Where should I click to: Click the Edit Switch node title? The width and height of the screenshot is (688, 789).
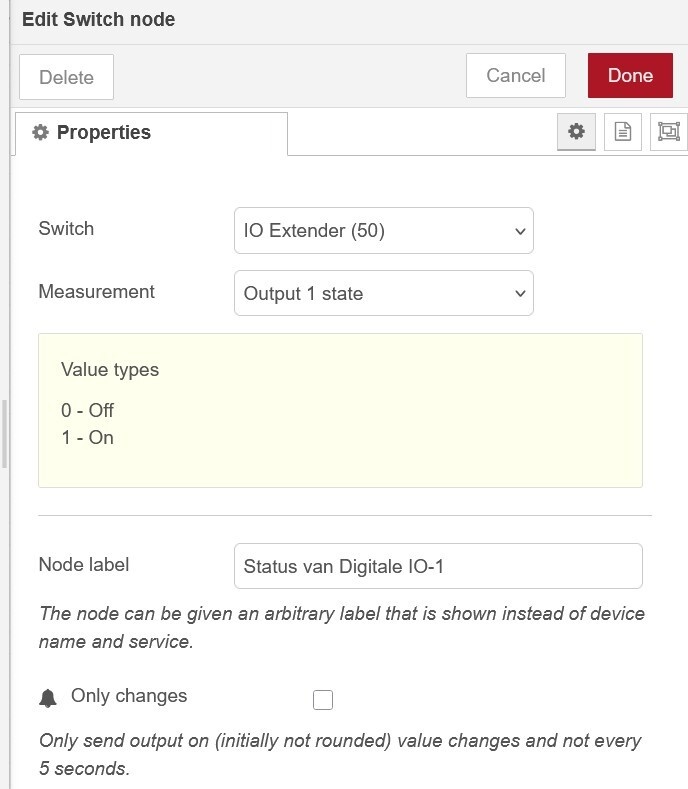(98, 20)
